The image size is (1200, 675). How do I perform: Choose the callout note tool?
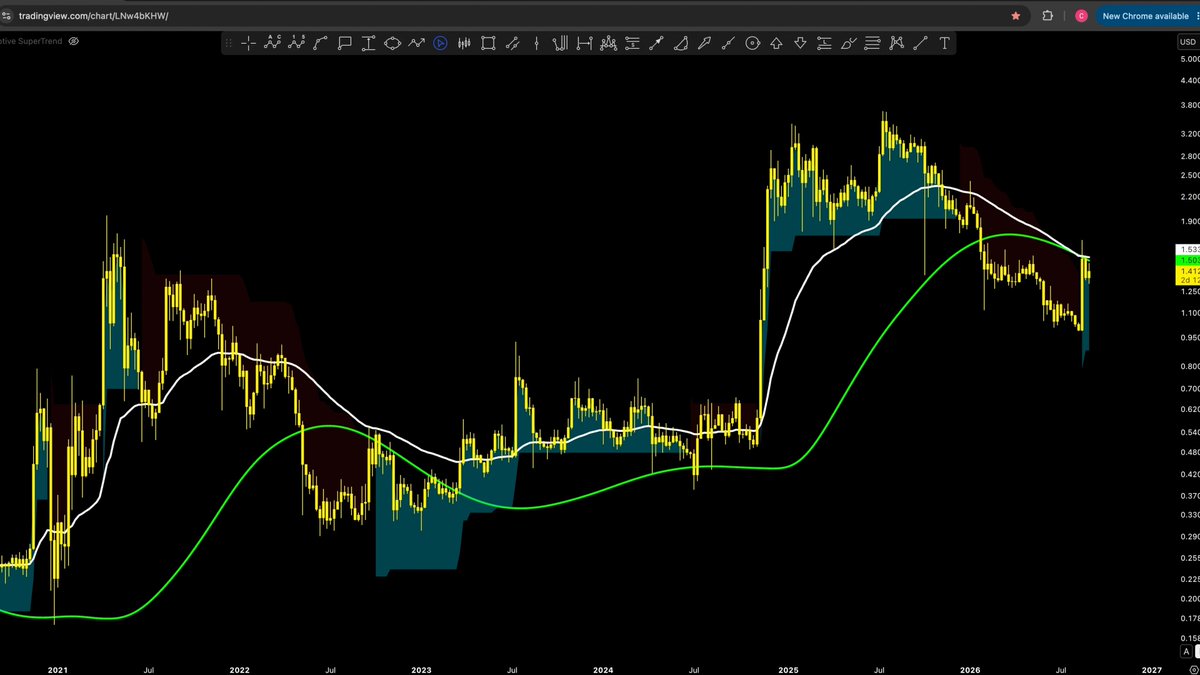tap(344, 43)
